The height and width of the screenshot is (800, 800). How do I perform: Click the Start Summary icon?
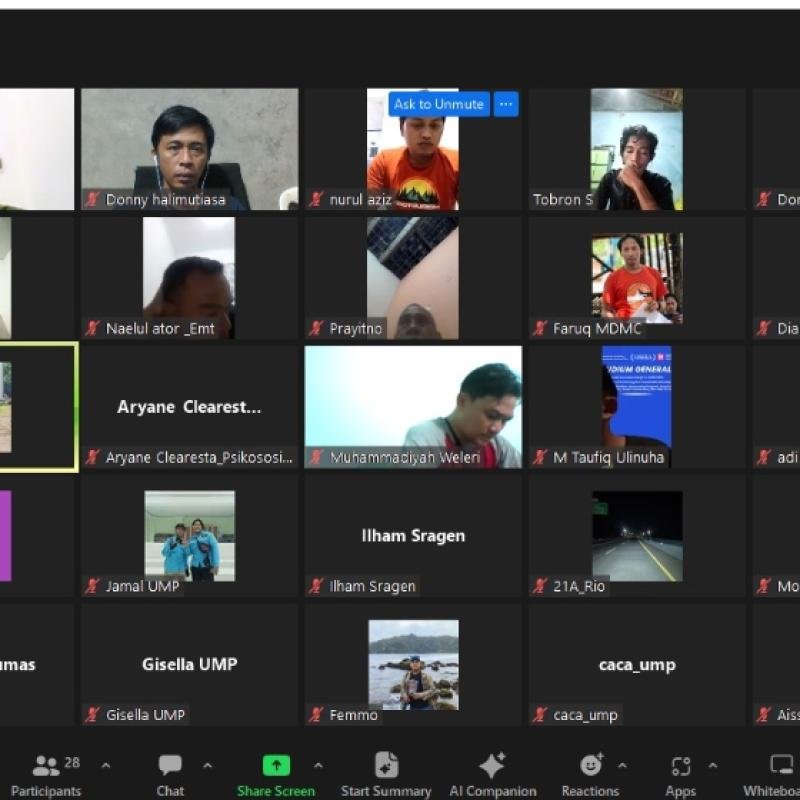click(386, 766)
